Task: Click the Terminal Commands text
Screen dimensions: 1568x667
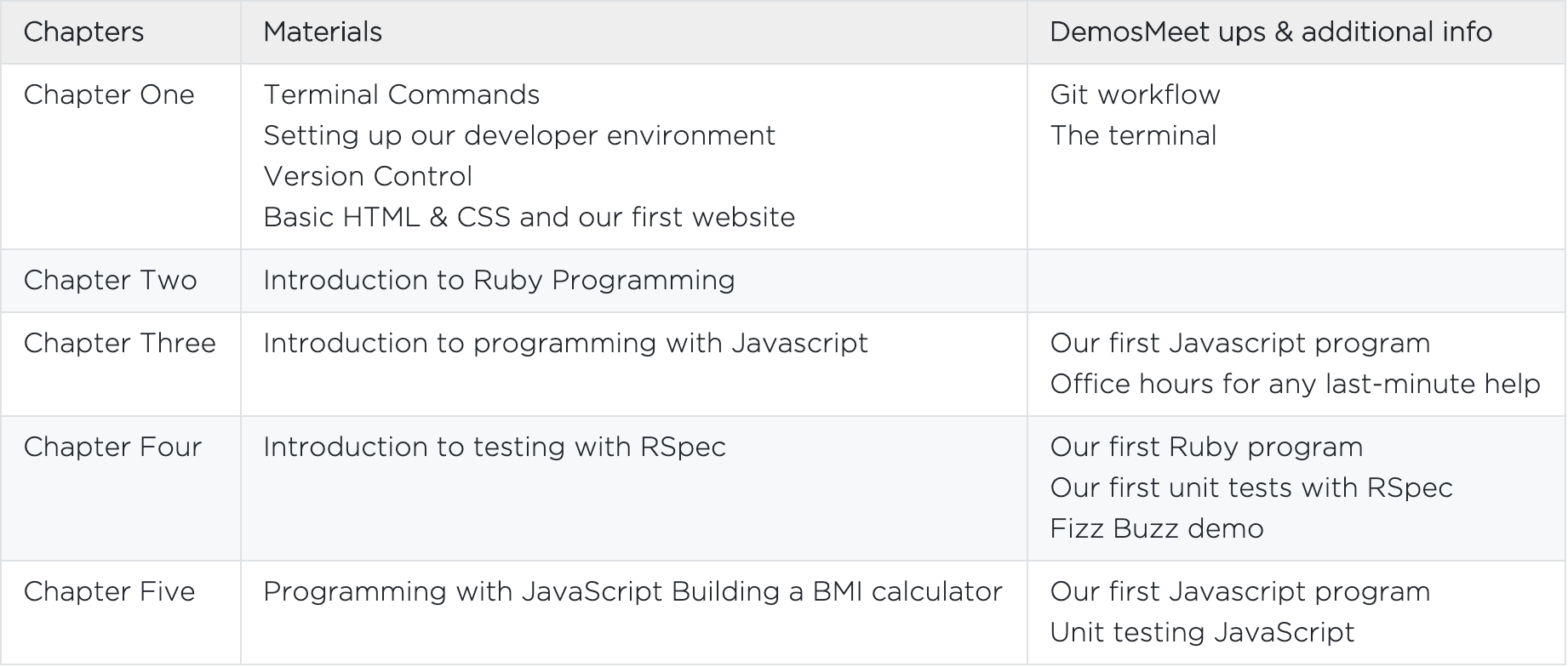Action: [x=402, y=94]
